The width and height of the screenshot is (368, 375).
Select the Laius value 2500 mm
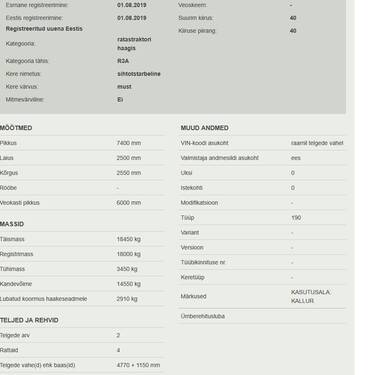point(129,158)
